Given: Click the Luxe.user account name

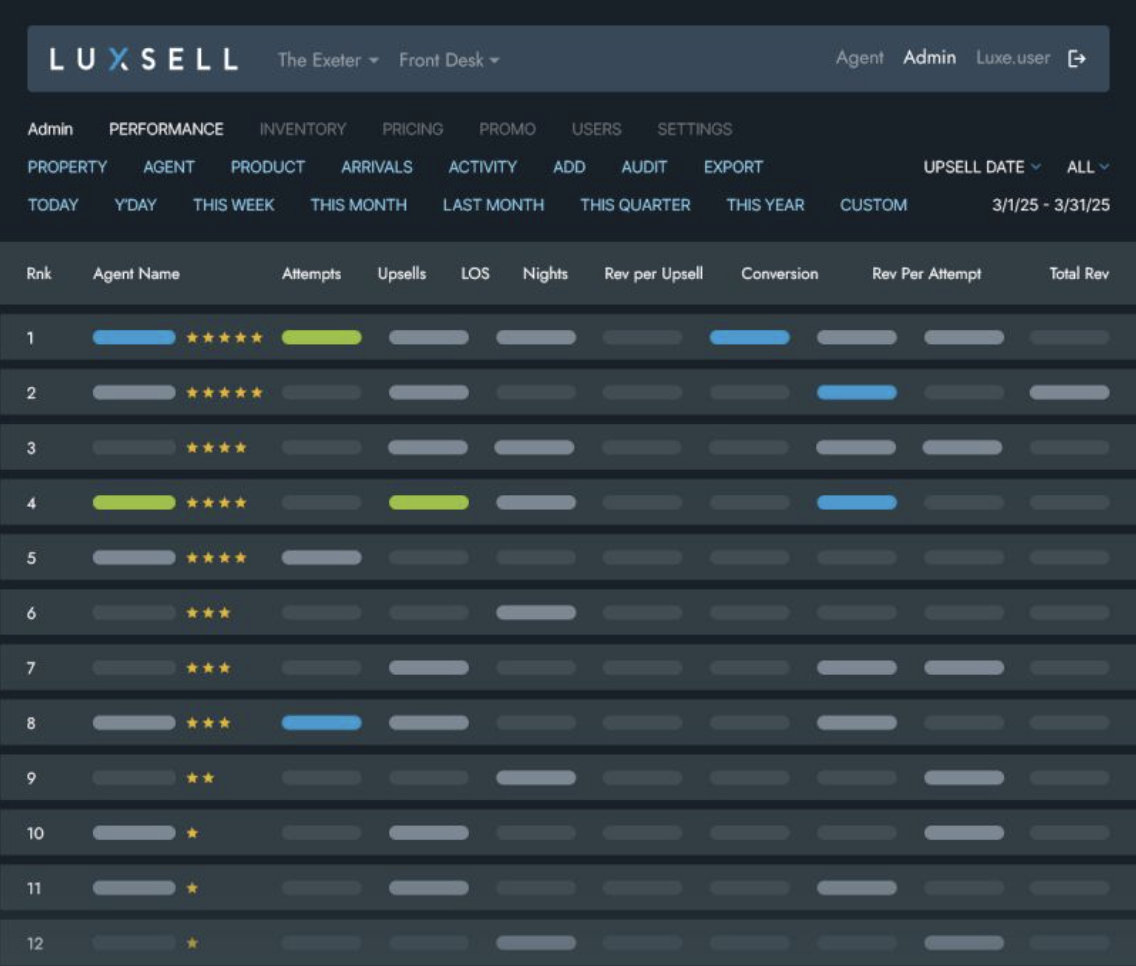Looking at the screenshot, I should 1013,57.
